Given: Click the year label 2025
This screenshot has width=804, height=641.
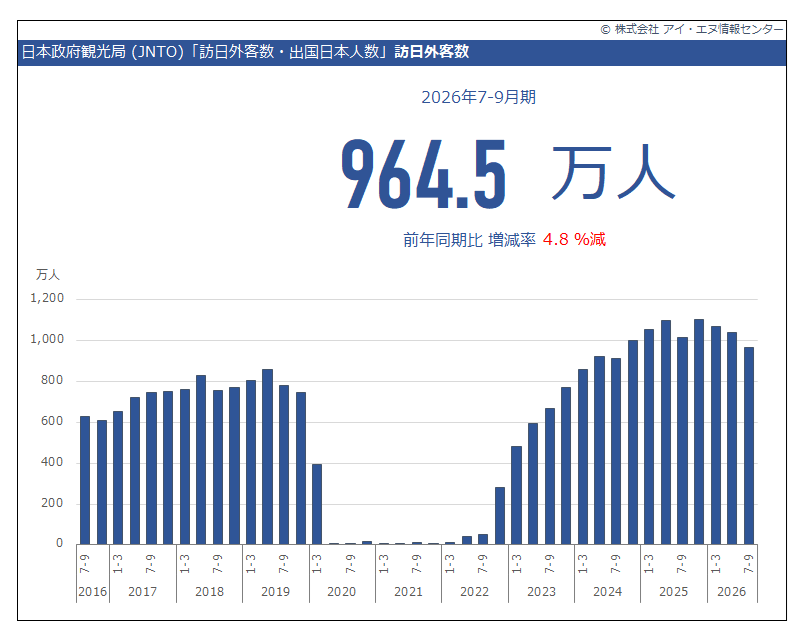Looking at the screenshot, I should click(x=673, y=592).
